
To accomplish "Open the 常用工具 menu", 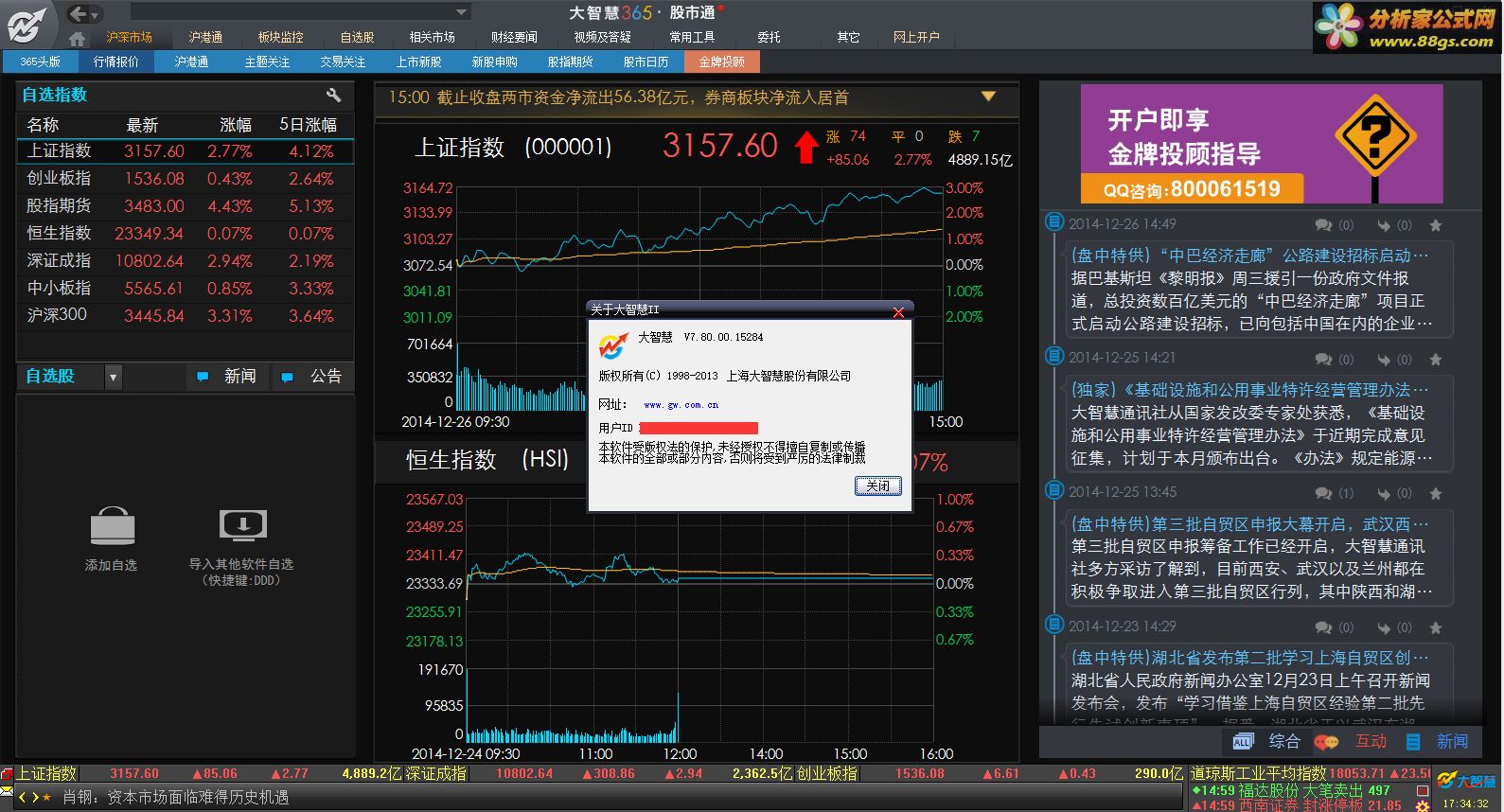I will [692, 37].
